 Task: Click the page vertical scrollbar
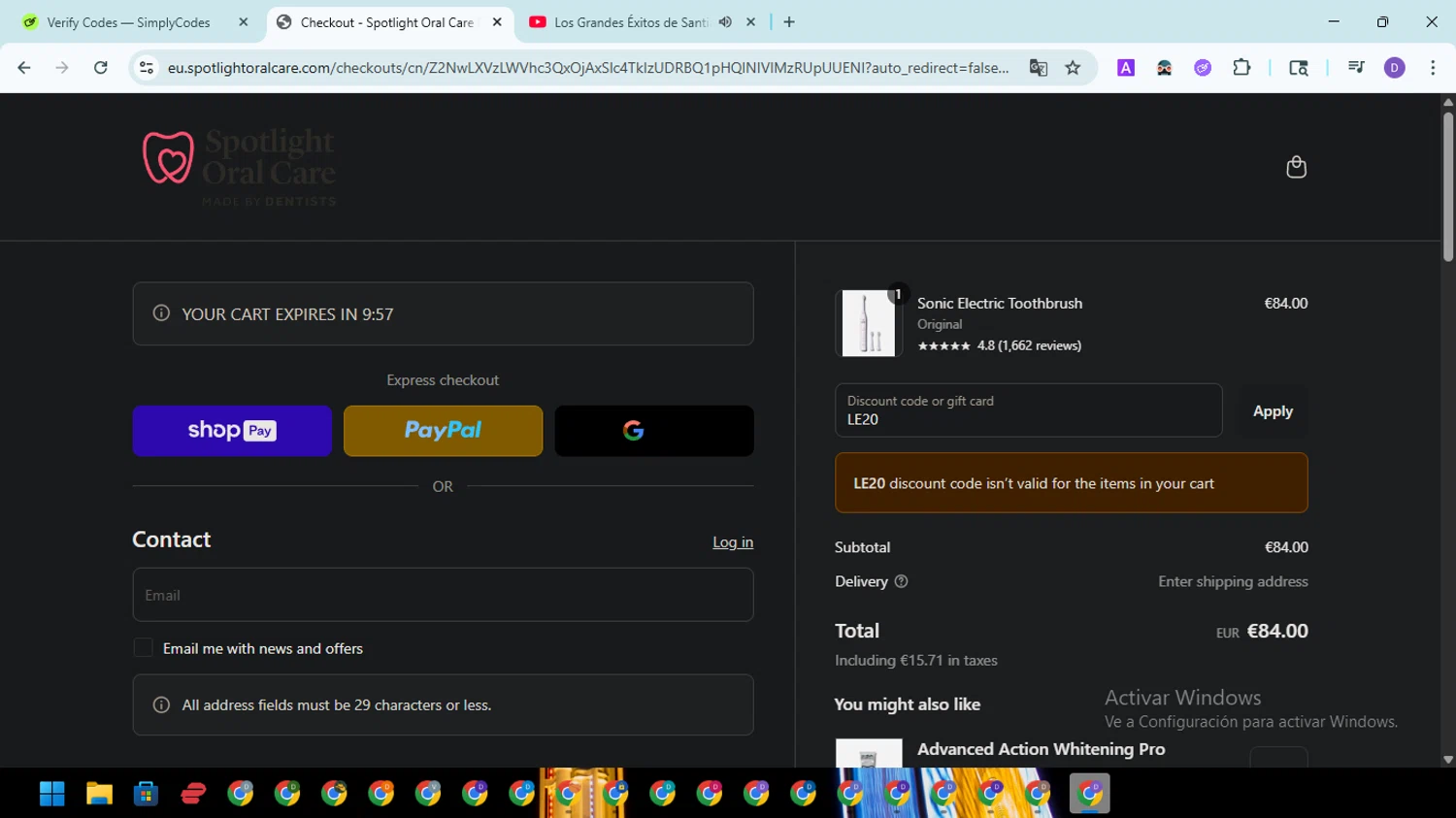coord(1448,186)
